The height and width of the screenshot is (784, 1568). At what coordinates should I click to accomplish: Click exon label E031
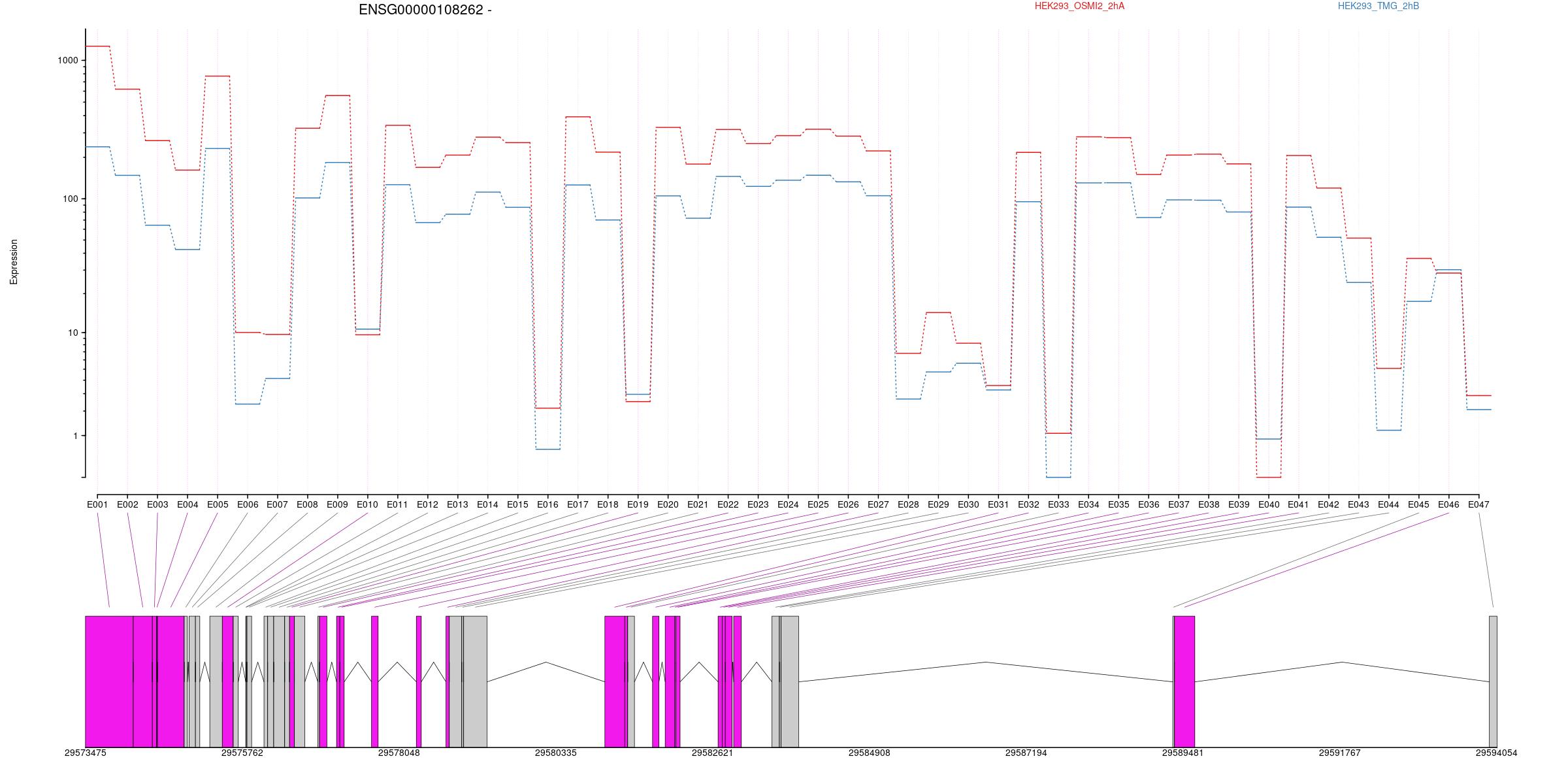coord(999,504)
